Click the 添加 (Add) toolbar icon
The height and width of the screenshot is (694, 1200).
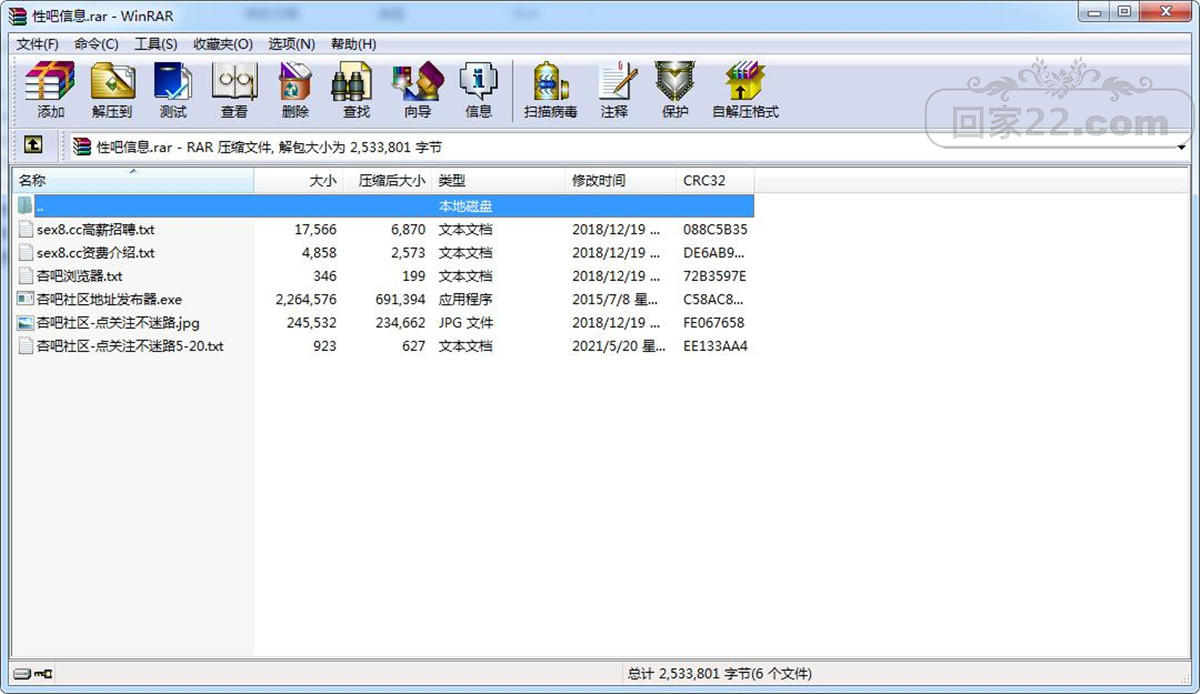pyautogui.click(x=50, y=82)
